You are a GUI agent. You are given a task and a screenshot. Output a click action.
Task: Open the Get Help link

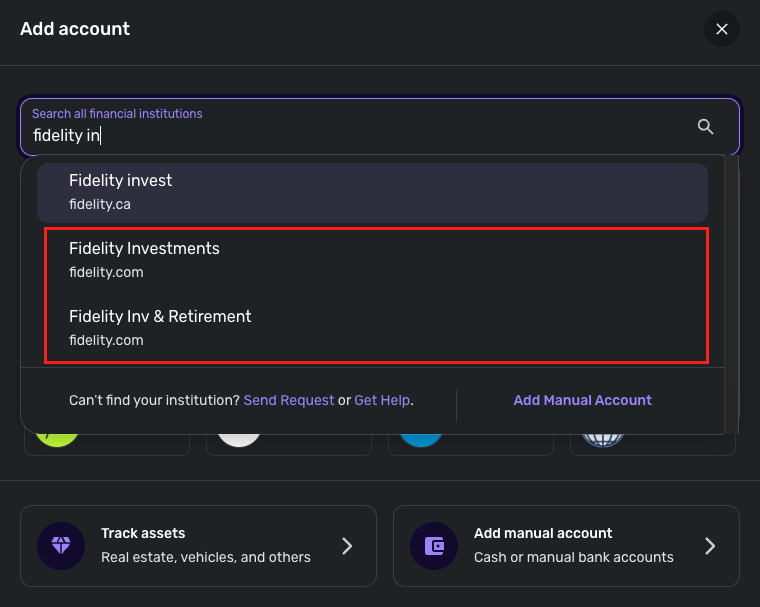point(382,400)
